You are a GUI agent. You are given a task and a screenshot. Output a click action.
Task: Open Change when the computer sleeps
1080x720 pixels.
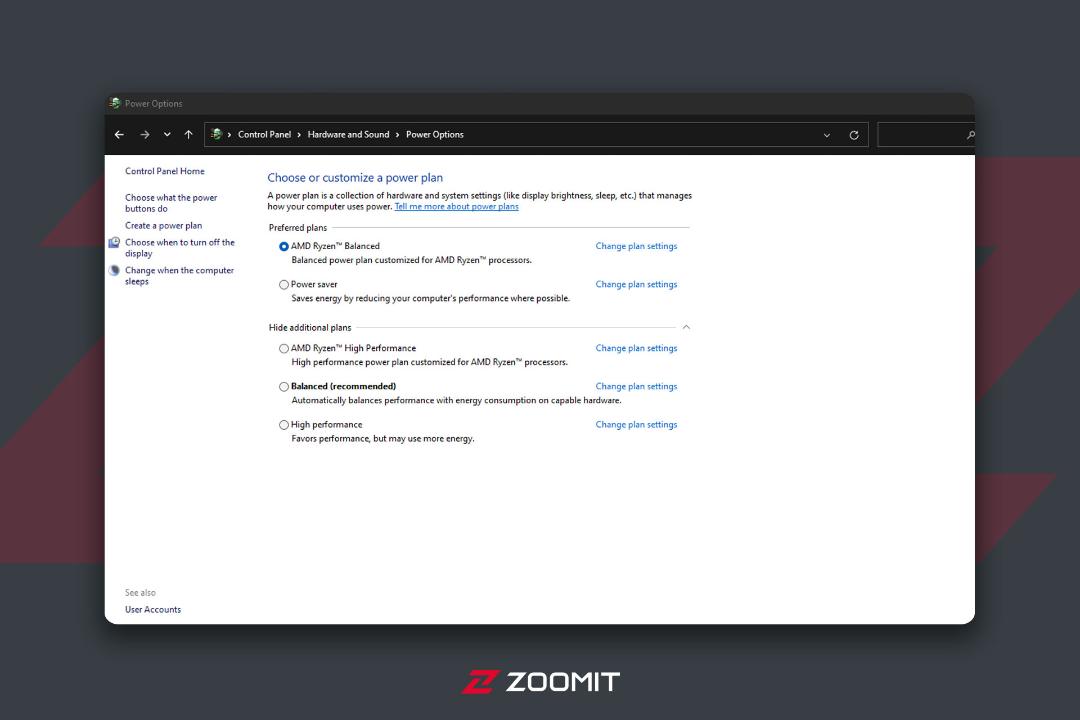pos(179,276)
